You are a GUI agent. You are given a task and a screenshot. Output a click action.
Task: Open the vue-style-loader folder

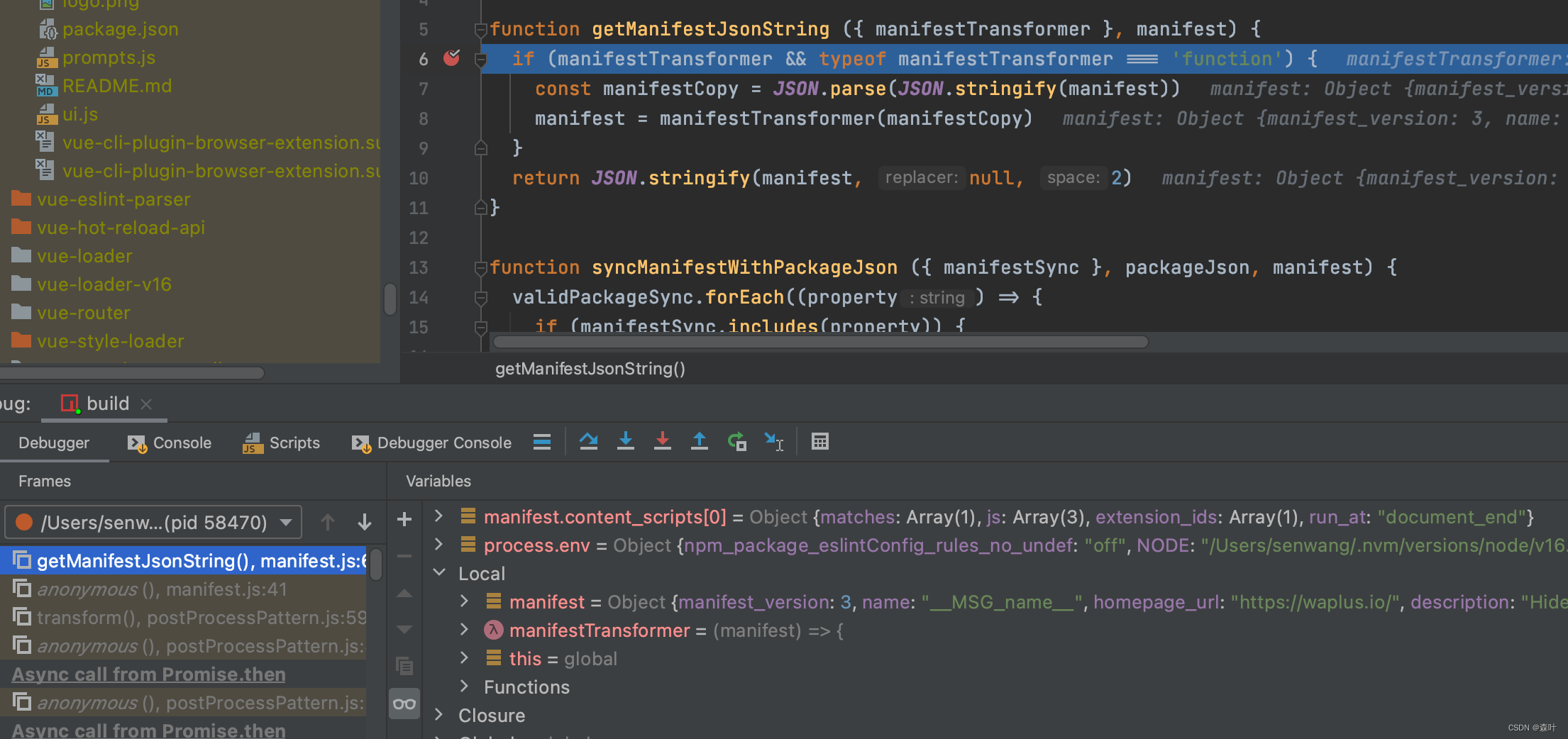click(x=111, y=341)
